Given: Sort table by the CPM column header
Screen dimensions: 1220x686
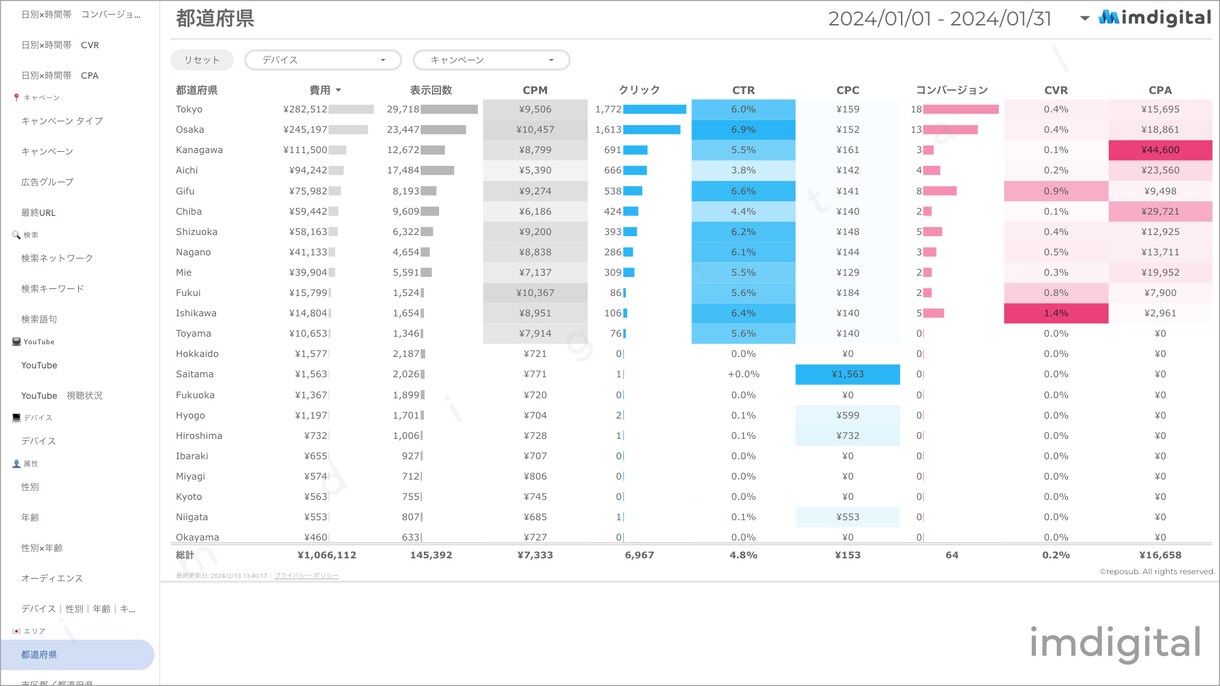Looking at the screenshot, I should pos(535,90).
